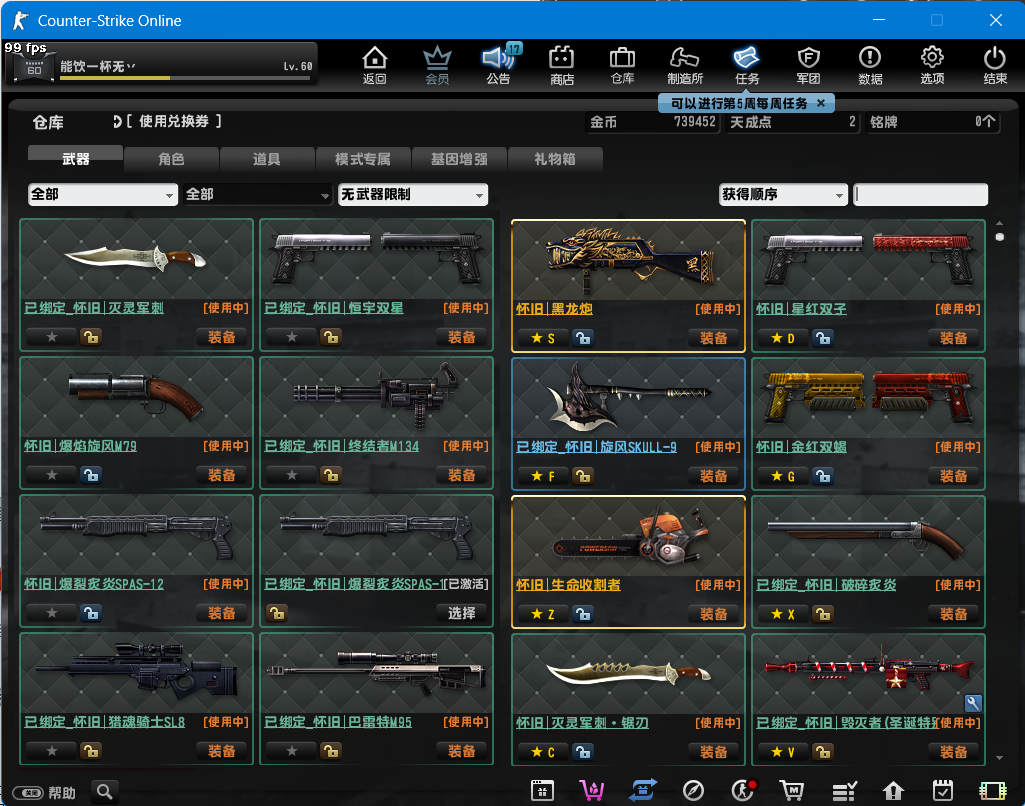Select the 灭灵军刺·锯刃 knife thumbnail

pos(628,673)
